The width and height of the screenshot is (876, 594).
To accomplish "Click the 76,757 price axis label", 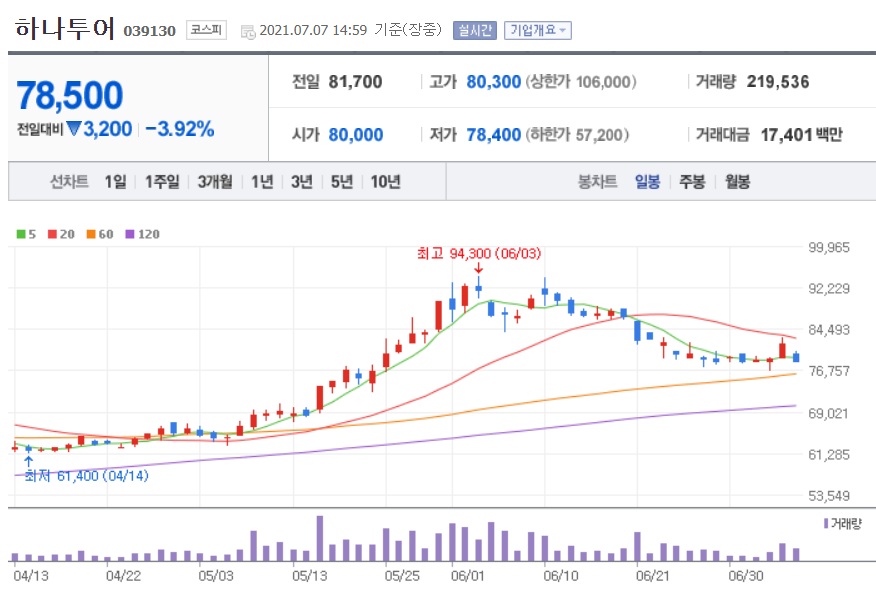I will coord(829,371).
